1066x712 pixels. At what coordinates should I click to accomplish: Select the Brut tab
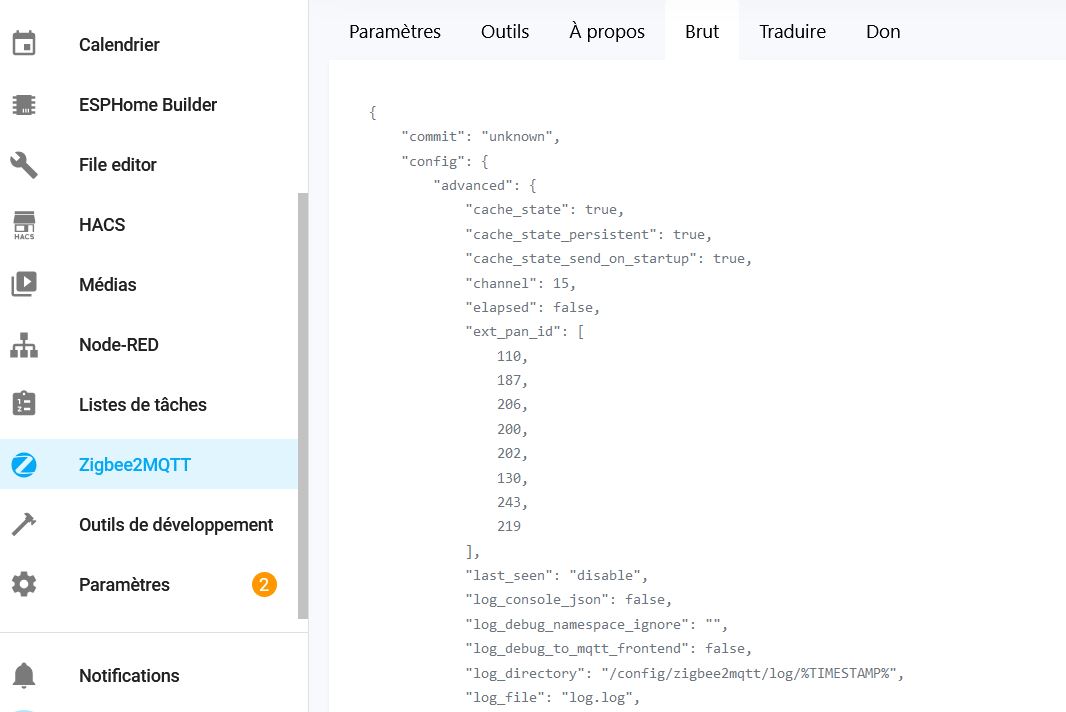(x=702, y=31)
